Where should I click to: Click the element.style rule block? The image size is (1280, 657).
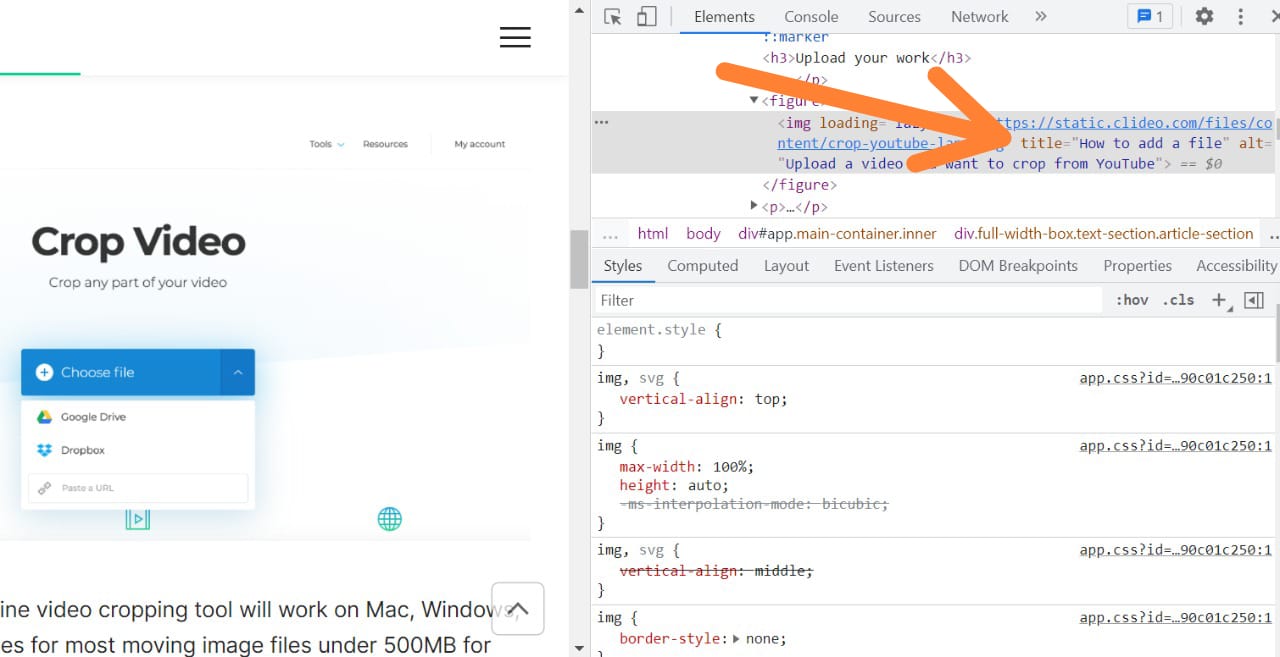[x=935, y=340]
